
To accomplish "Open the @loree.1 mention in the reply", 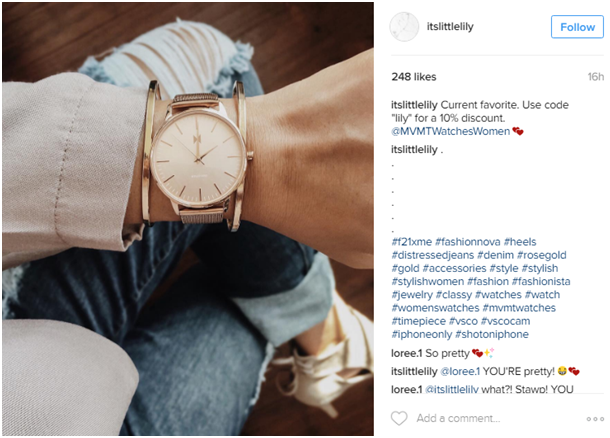I will click(460, 371).
